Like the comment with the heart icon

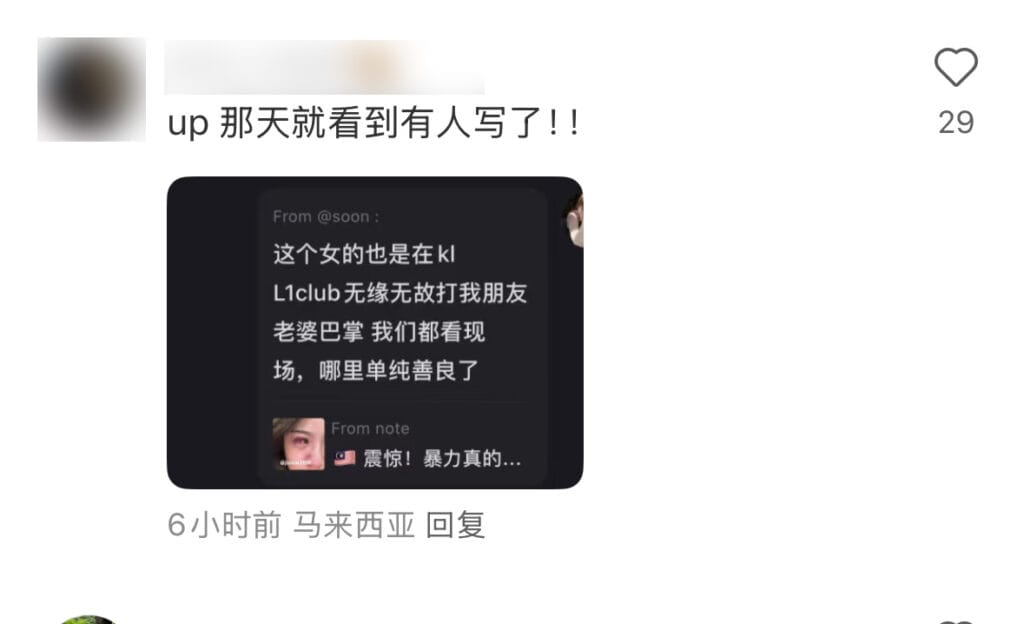pyautogui.click(x=955, y=67)
